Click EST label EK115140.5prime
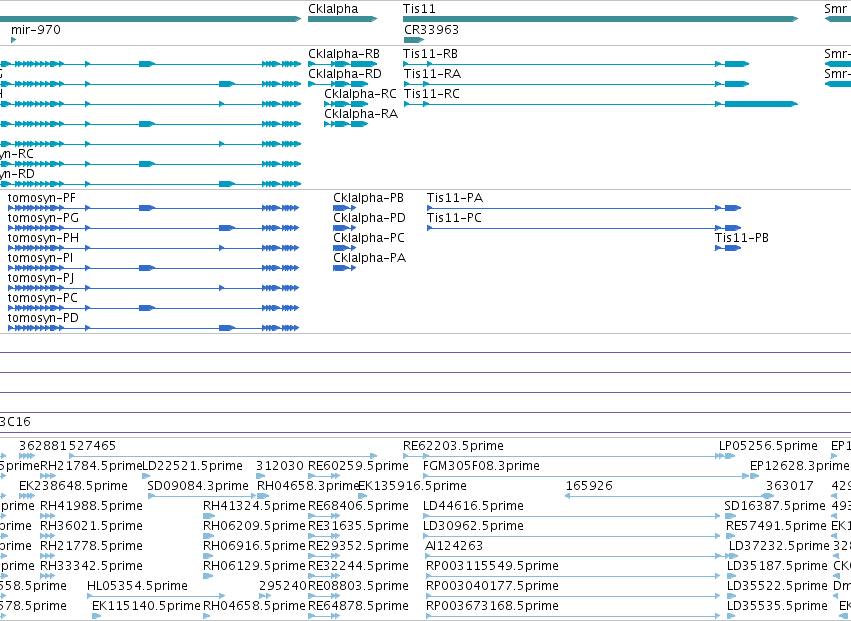Screen dimensions: 851x621 [147, 606]
